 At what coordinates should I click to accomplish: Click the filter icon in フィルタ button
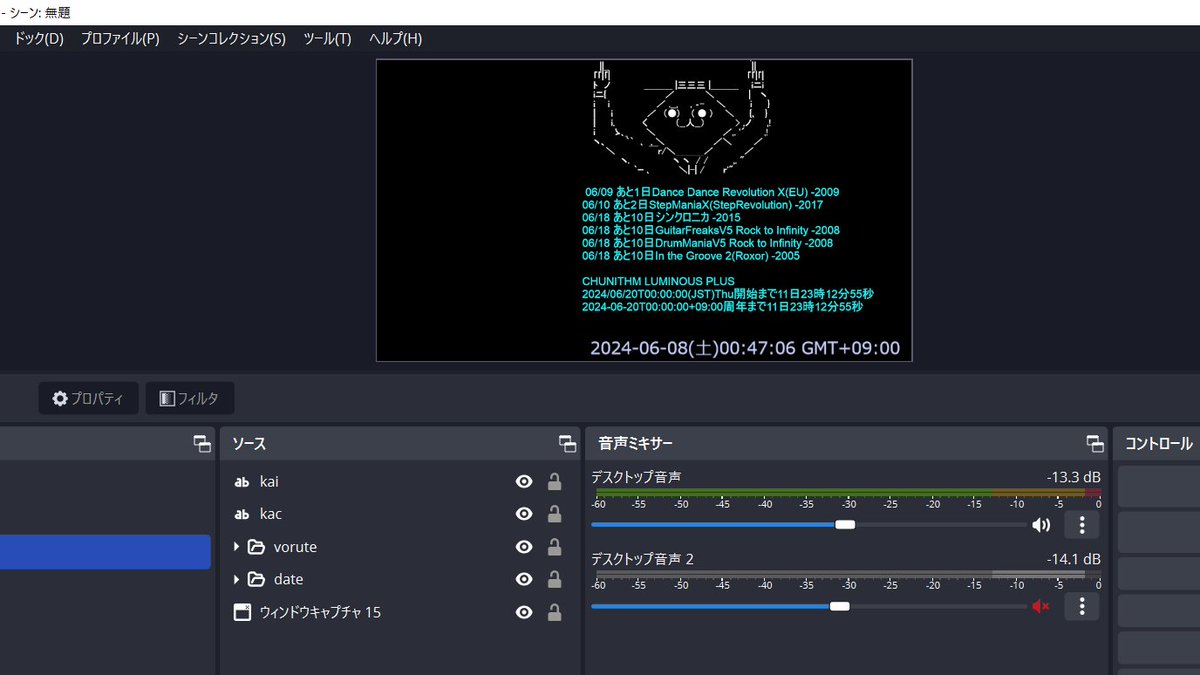pyautogui.click(x=167, y=398)
